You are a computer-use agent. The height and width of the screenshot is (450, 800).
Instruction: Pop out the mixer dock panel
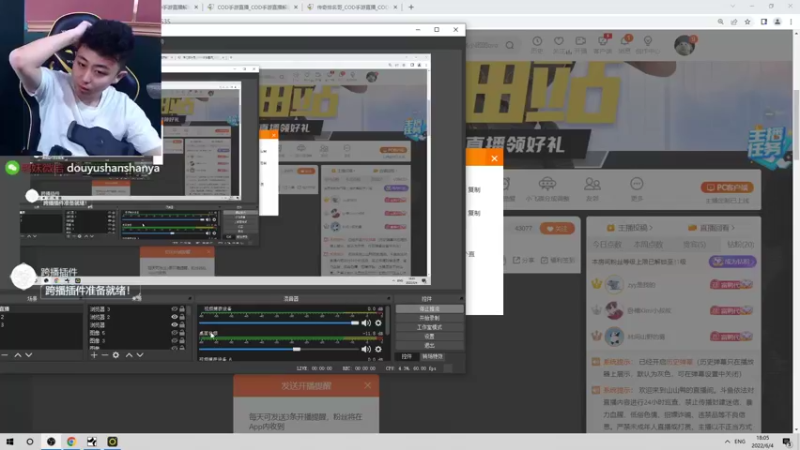388,298
